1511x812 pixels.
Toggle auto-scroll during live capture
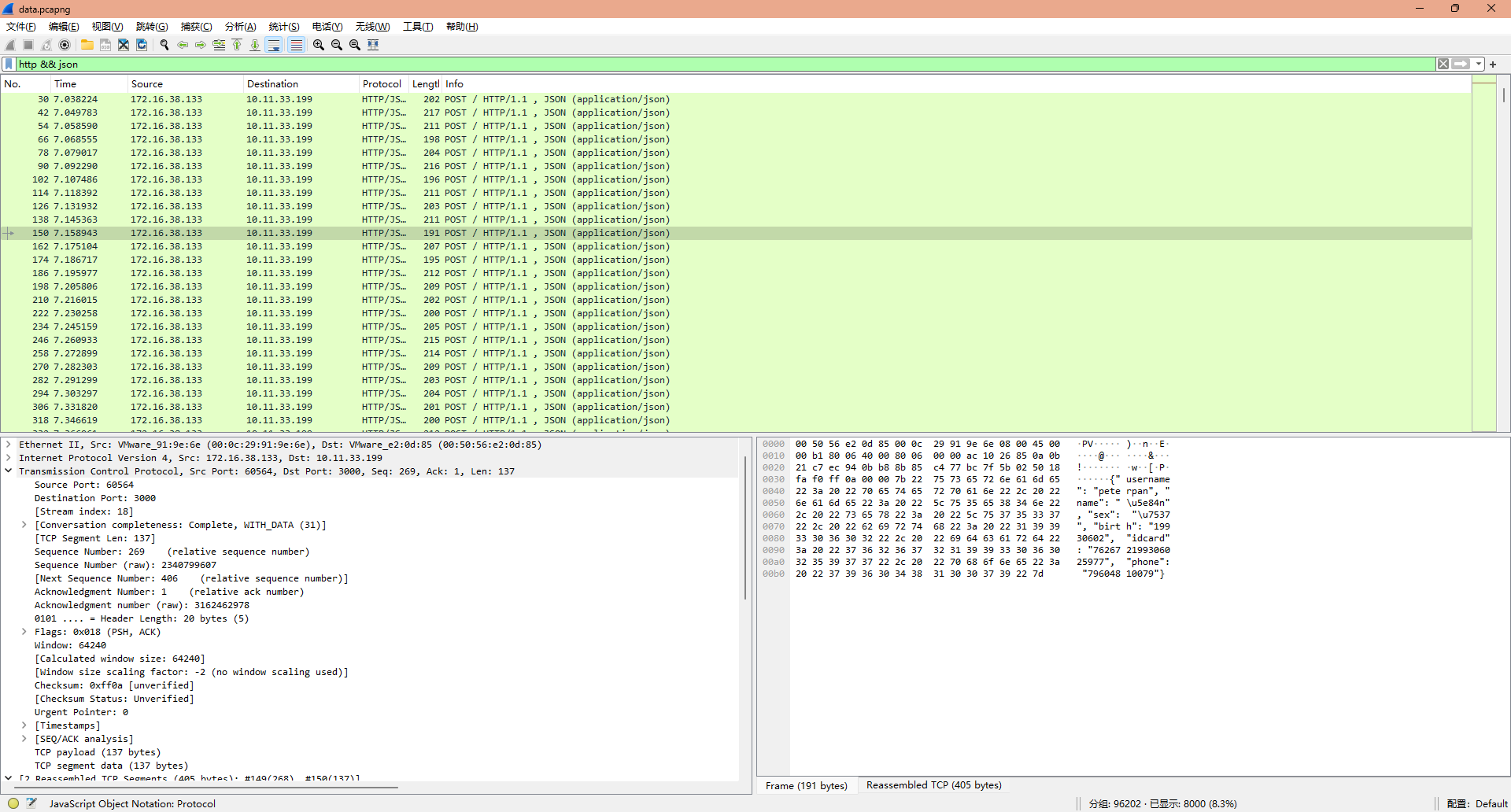click(x=274, y=45)
